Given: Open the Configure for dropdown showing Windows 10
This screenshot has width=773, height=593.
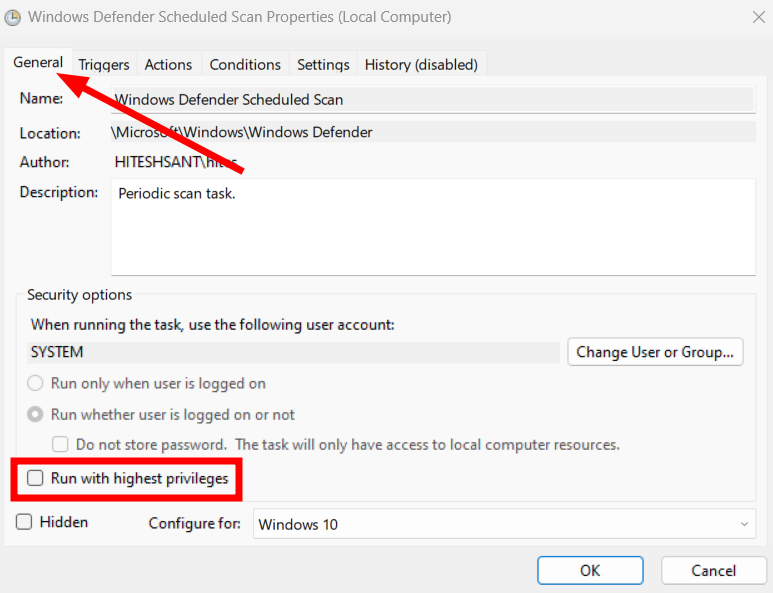Looking at the screenshot, I should pos(504,524).
